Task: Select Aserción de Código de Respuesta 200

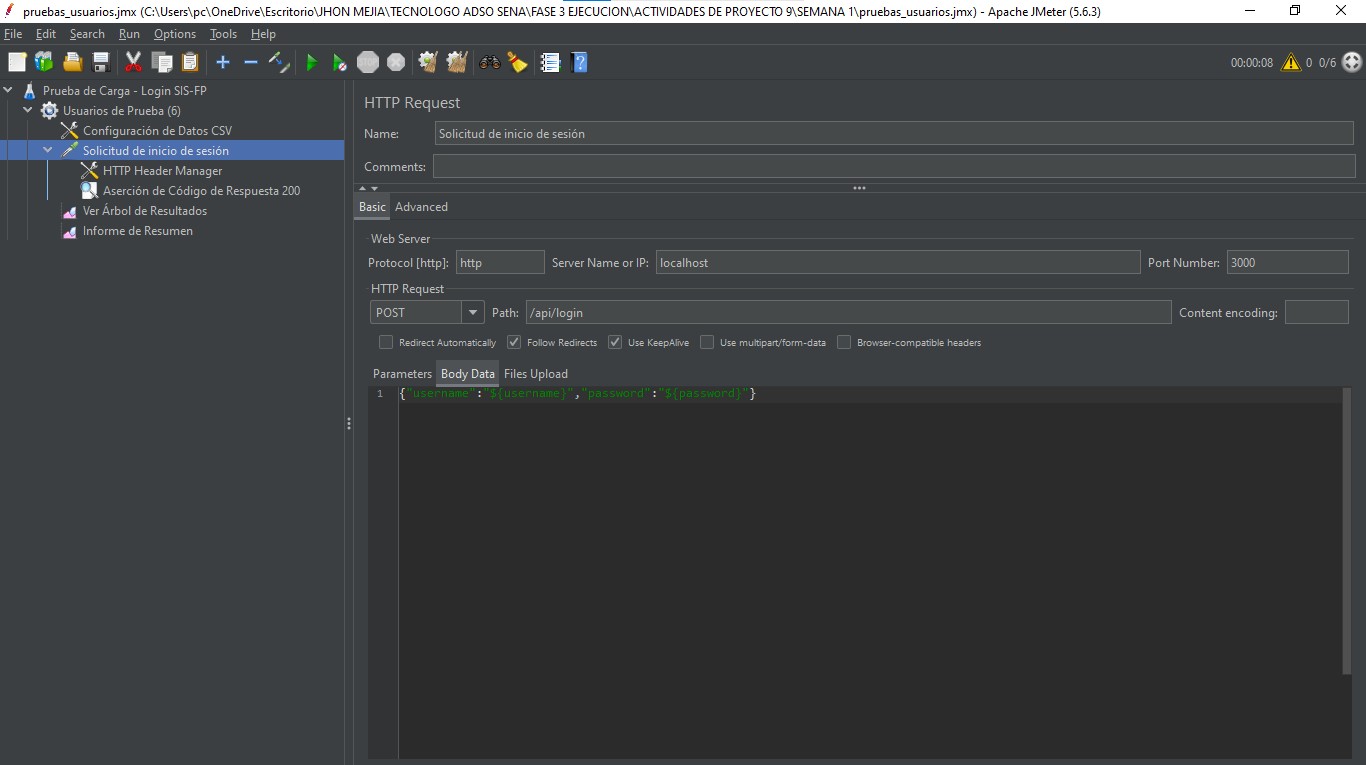Action: [201, 191]
